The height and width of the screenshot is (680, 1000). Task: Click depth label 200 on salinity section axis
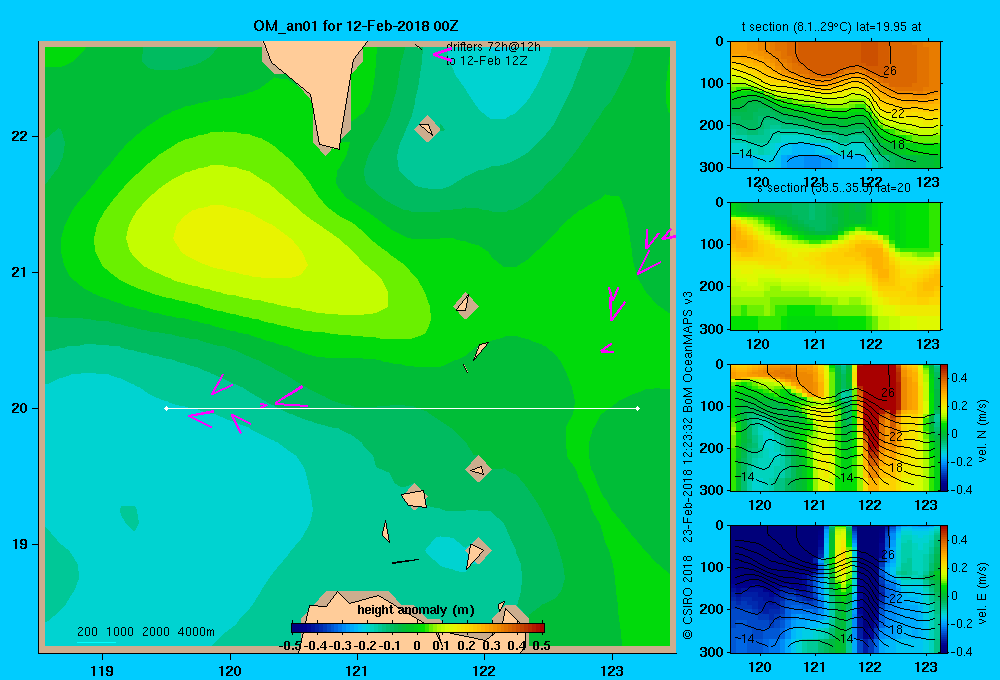(x=711, y=286)
